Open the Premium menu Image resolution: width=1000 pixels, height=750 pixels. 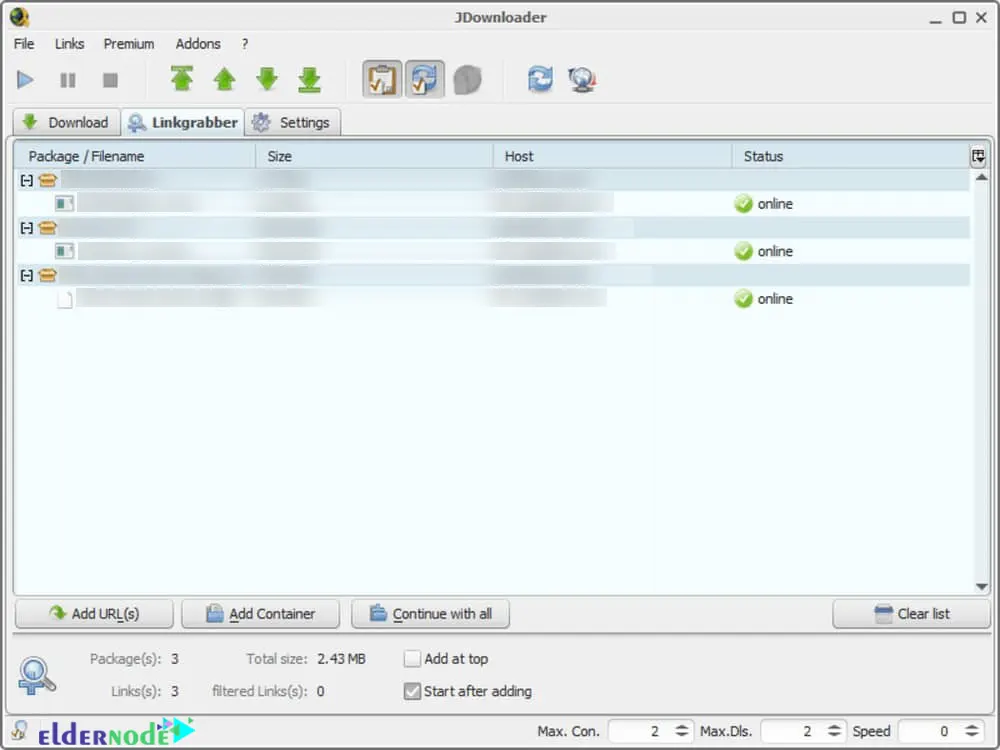tap(128, 44)
